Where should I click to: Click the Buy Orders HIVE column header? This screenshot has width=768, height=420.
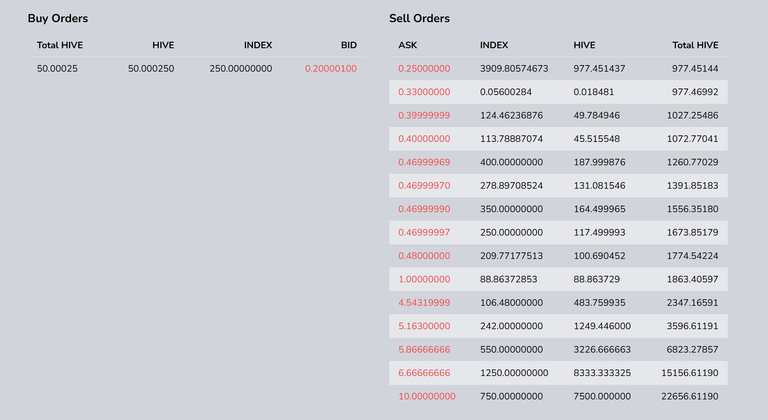pos(163,45)
